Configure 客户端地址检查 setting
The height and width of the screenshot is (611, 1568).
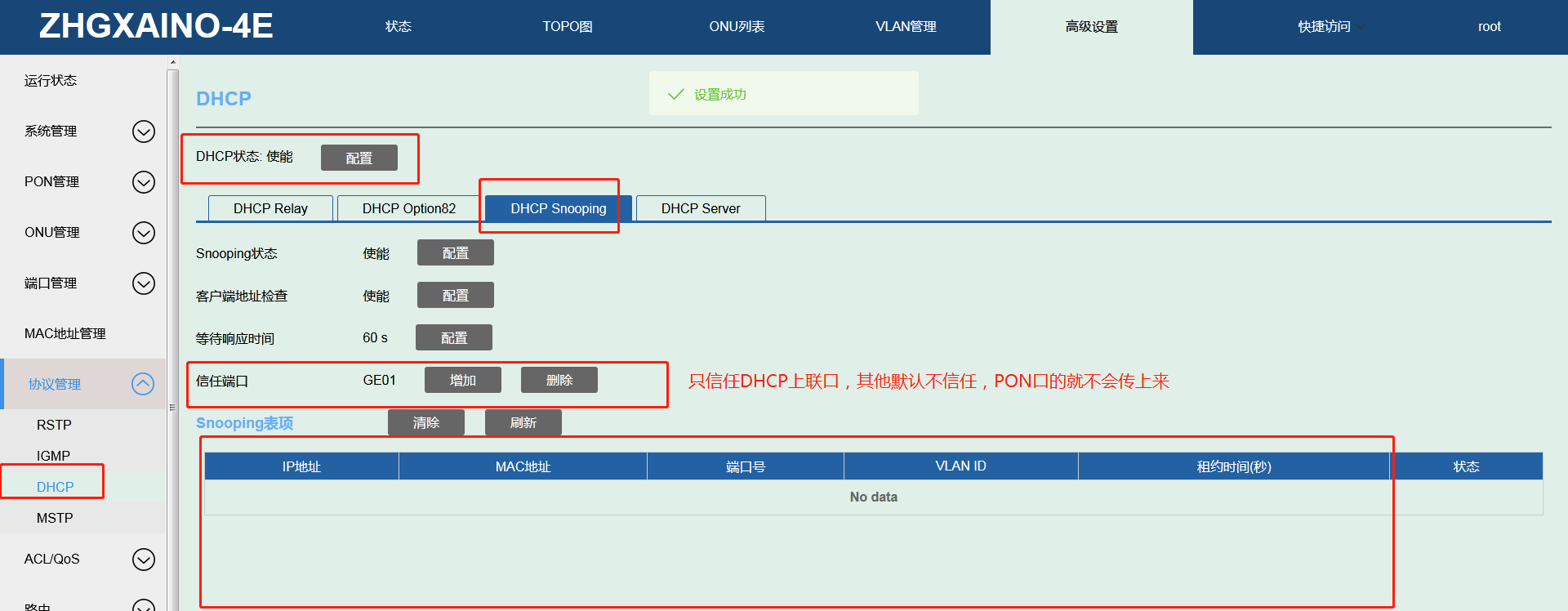[455, 296]
